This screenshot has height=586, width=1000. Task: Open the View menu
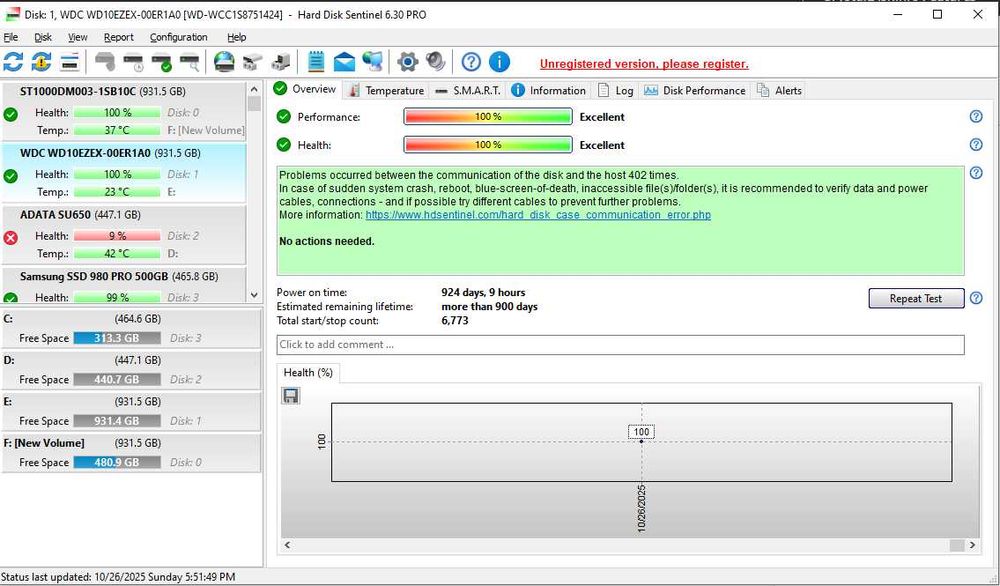78,37
